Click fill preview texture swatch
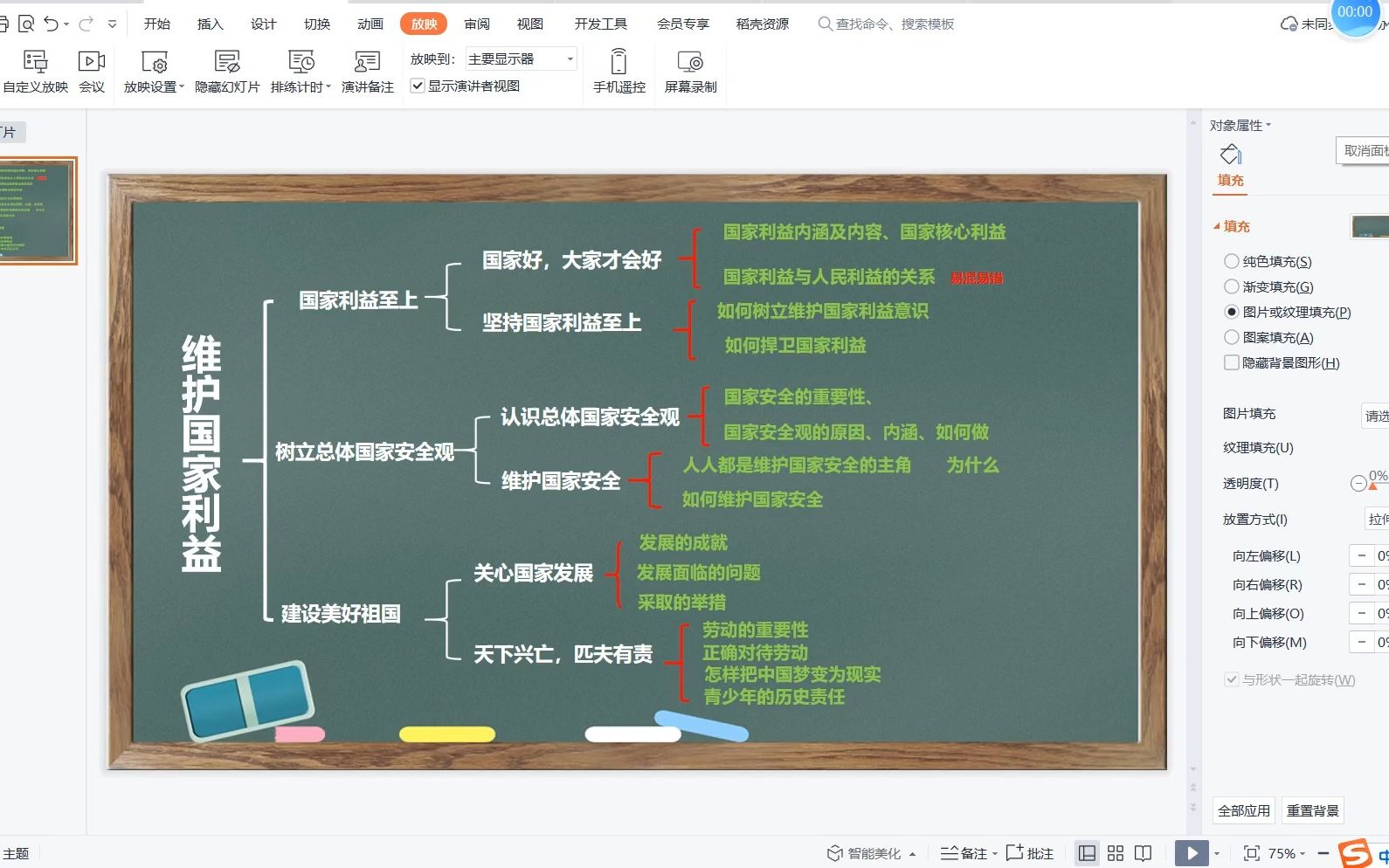1389x868 pixels. [1370, 226]
